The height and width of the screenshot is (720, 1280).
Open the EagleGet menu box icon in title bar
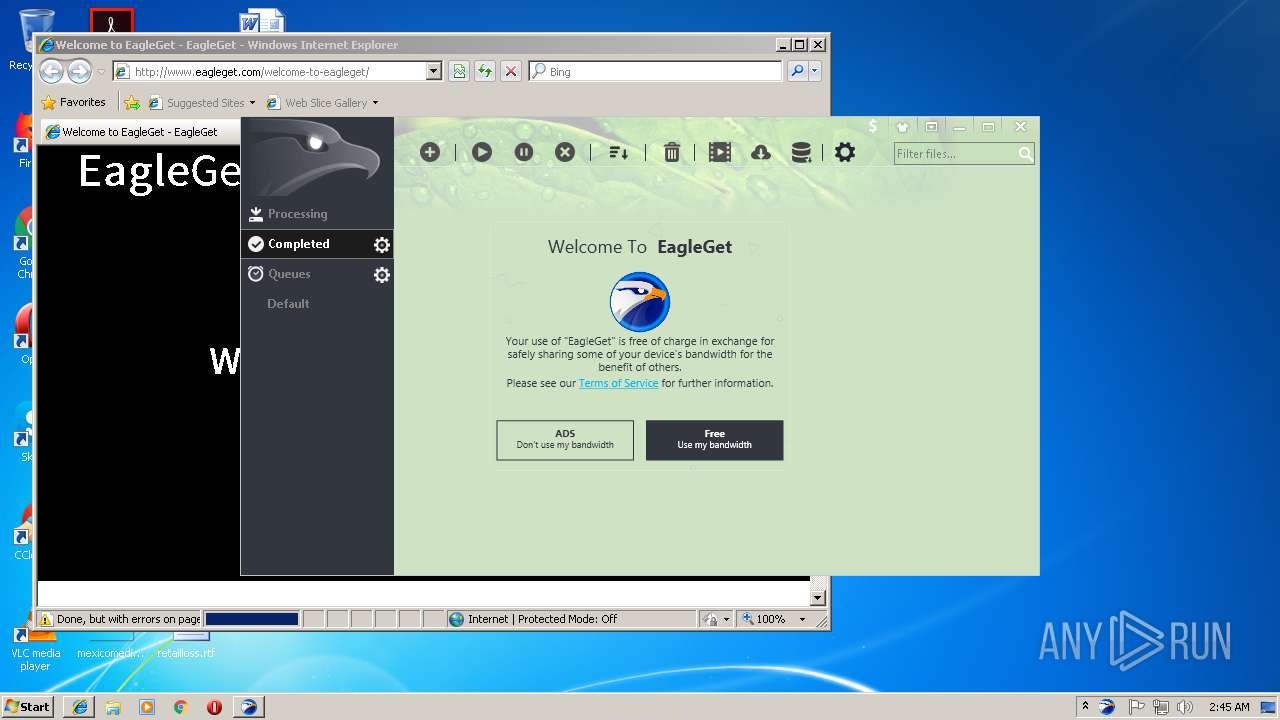click(x=932, y=127)
